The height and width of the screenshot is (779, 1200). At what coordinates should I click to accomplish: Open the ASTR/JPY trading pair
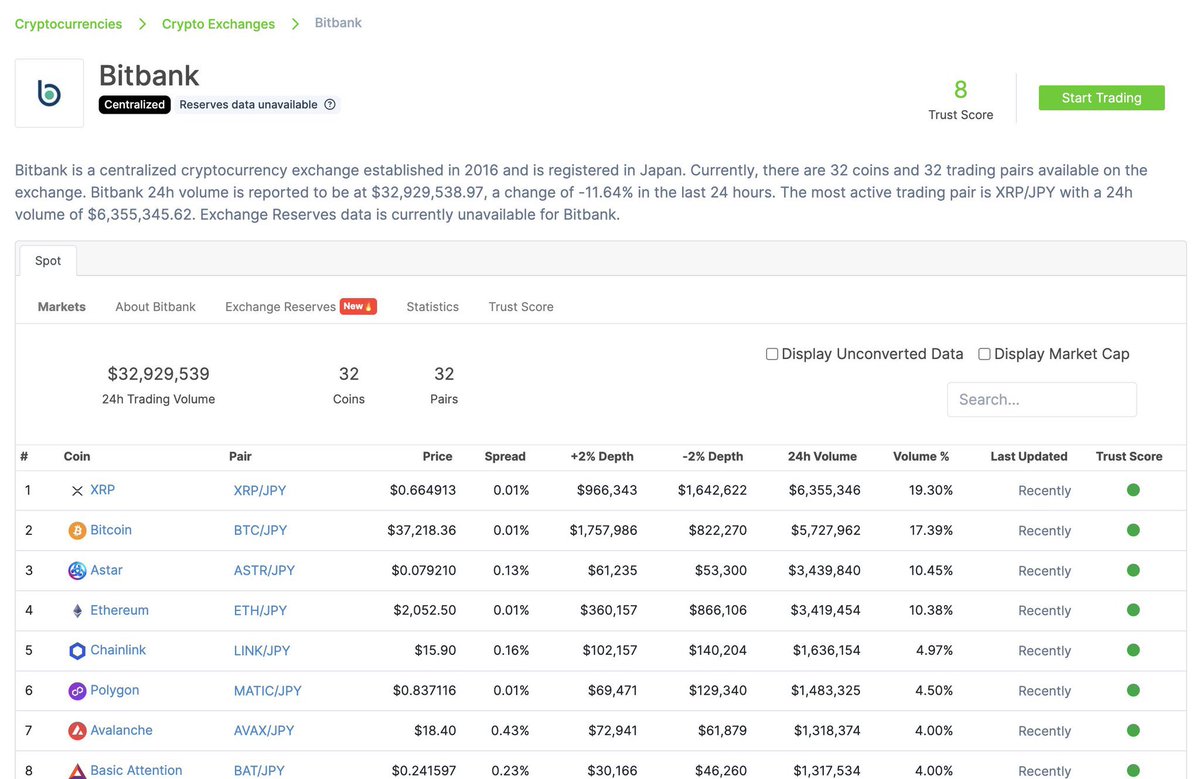pyautogui.click(x=264, y=571)
